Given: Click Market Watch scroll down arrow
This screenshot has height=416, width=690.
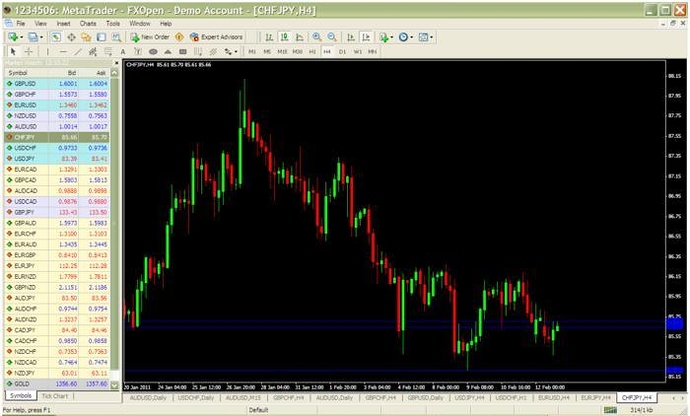Looking at the screenshot, I should click(x=115, y=385).
